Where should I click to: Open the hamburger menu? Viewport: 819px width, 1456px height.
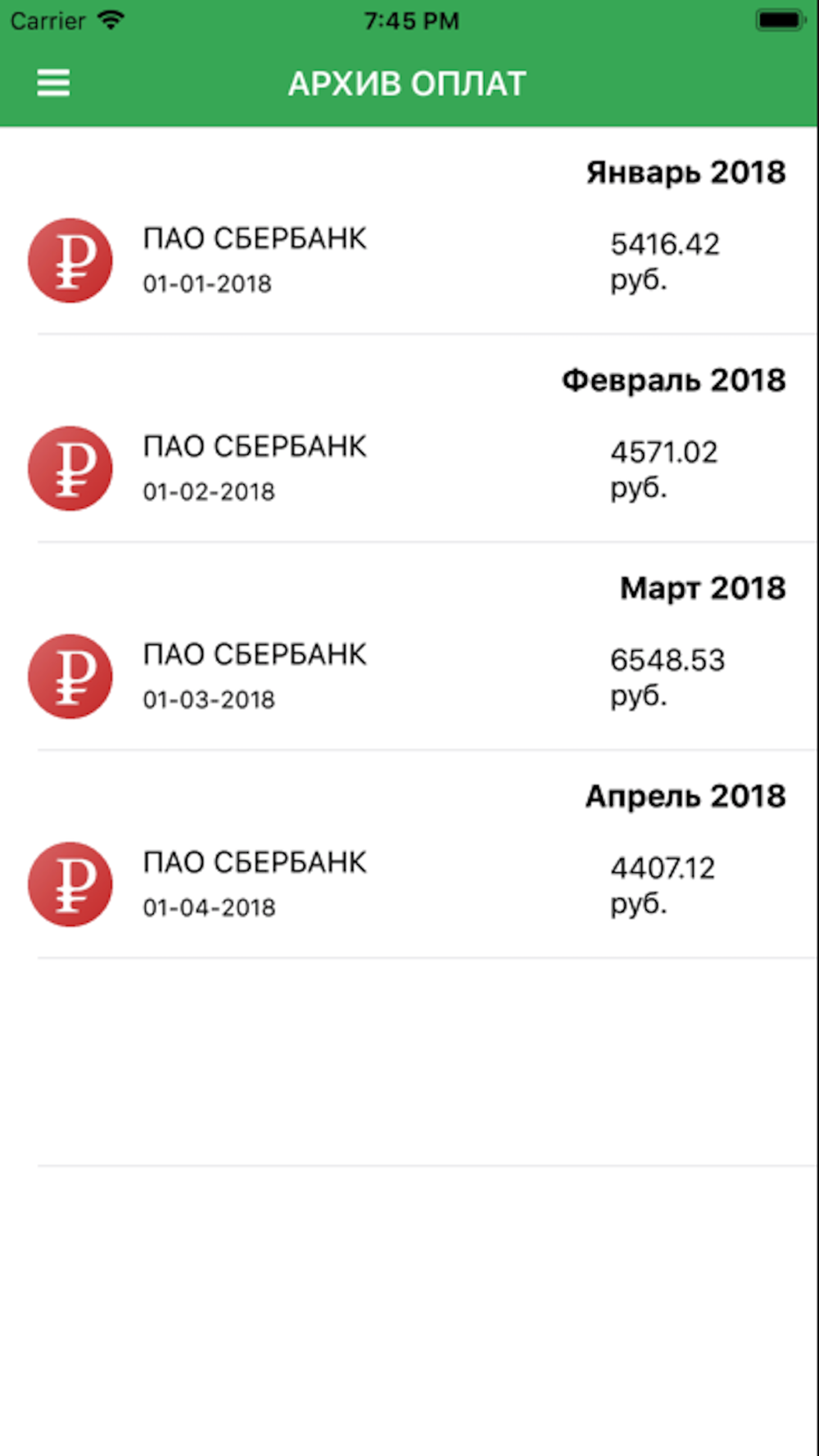tap(53, 84)
